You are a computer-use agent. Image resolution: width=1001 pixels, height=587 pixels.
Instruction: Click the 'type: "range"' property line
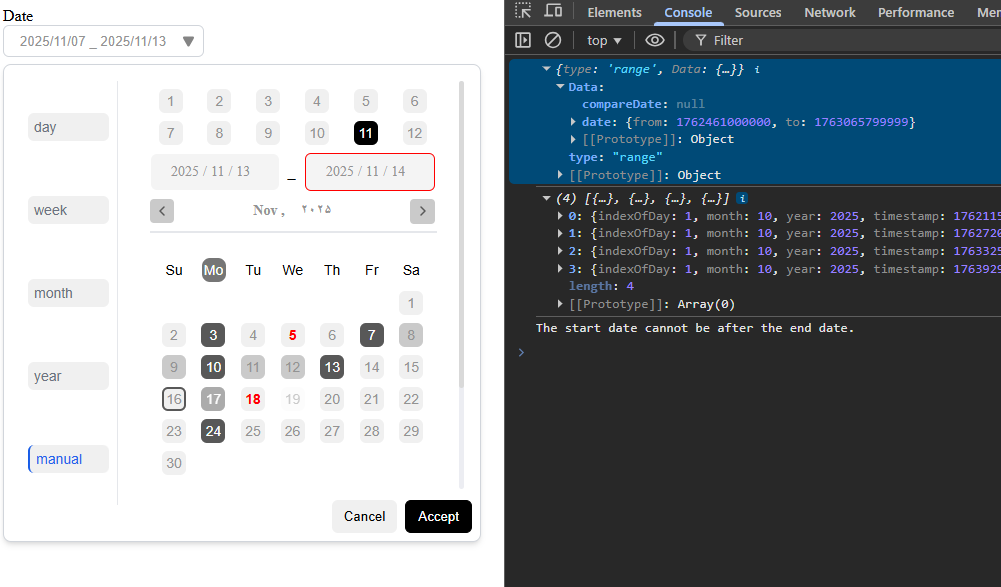(x=615, y=156)
